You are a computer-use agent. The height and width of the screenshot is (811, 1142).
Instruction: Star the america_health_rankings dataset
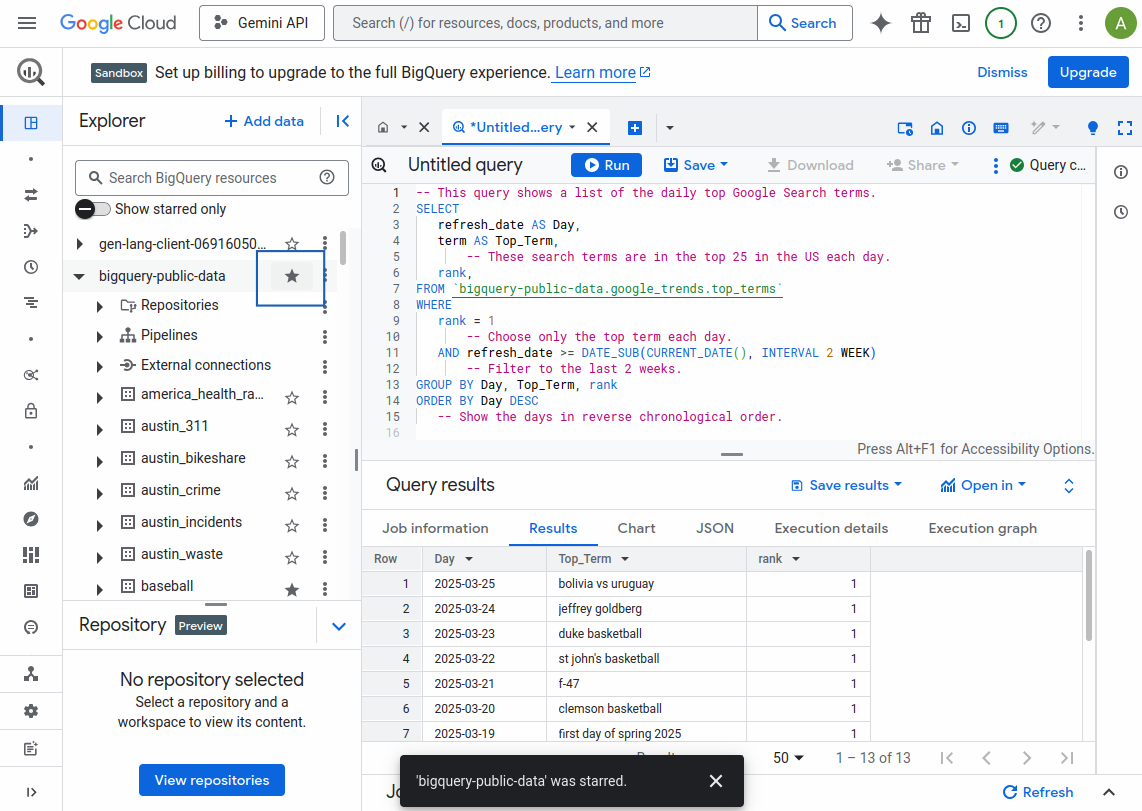292,397
